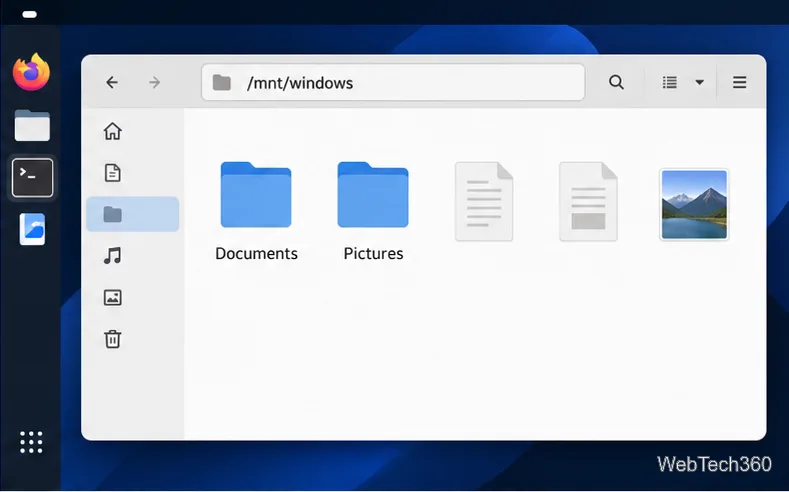Show applications grid in the dock
The image size is (789, 492).
point(31,442)
